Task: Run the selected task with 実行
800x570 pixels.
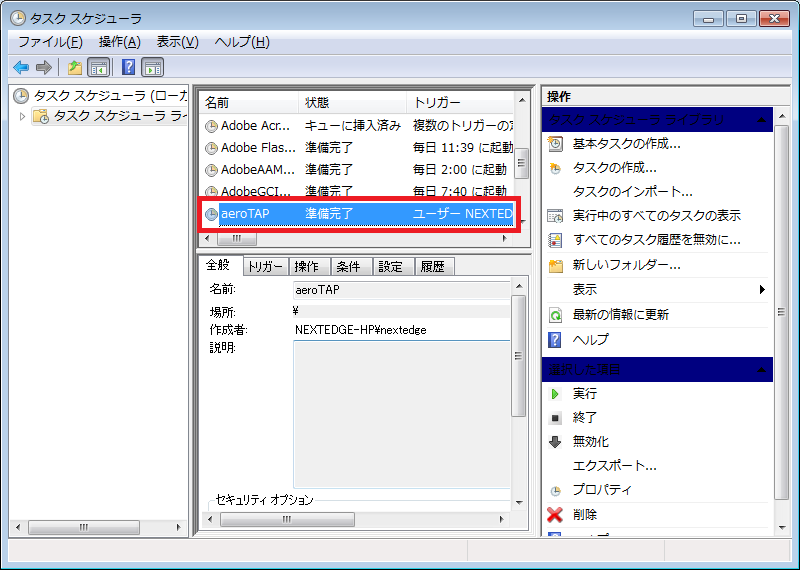Action: tap(585, 393)
